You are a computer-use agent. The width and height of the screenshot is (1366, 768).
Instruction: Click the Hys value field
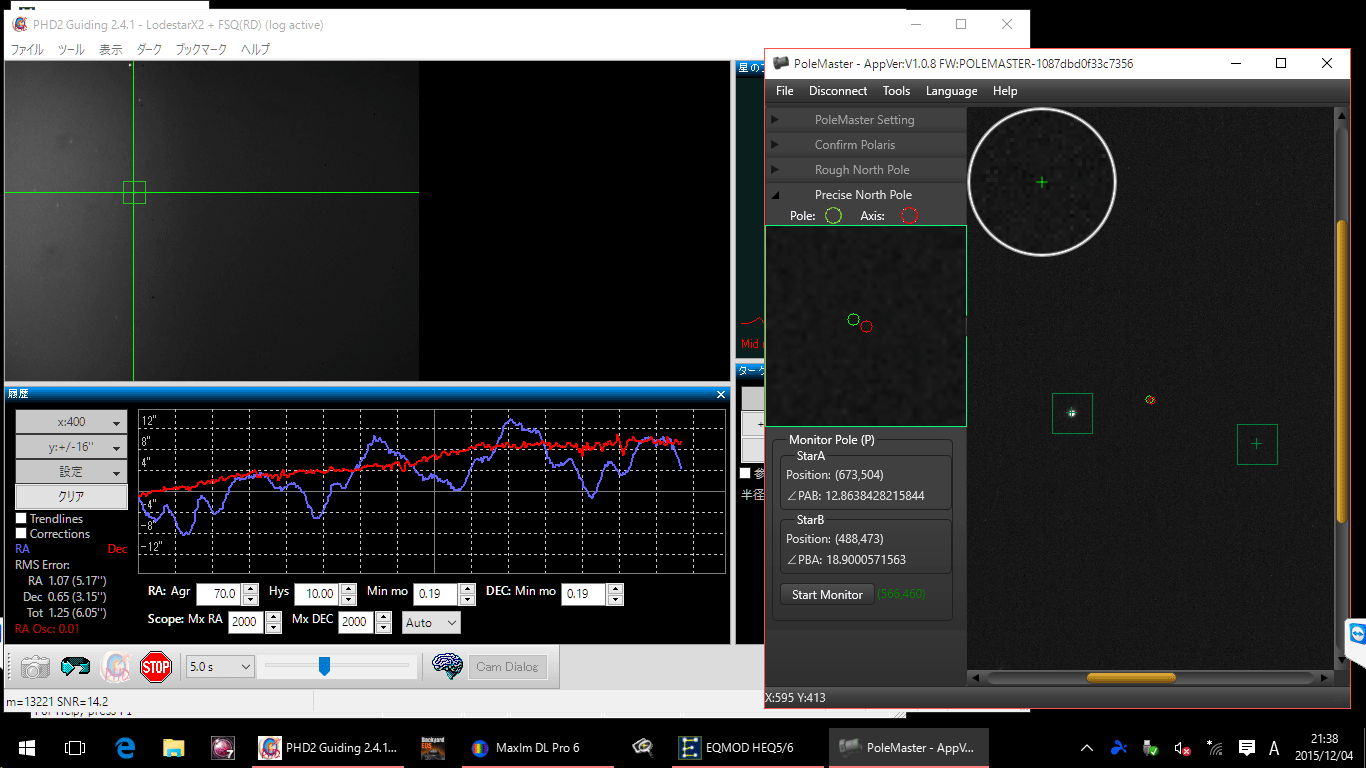(317, 594)
